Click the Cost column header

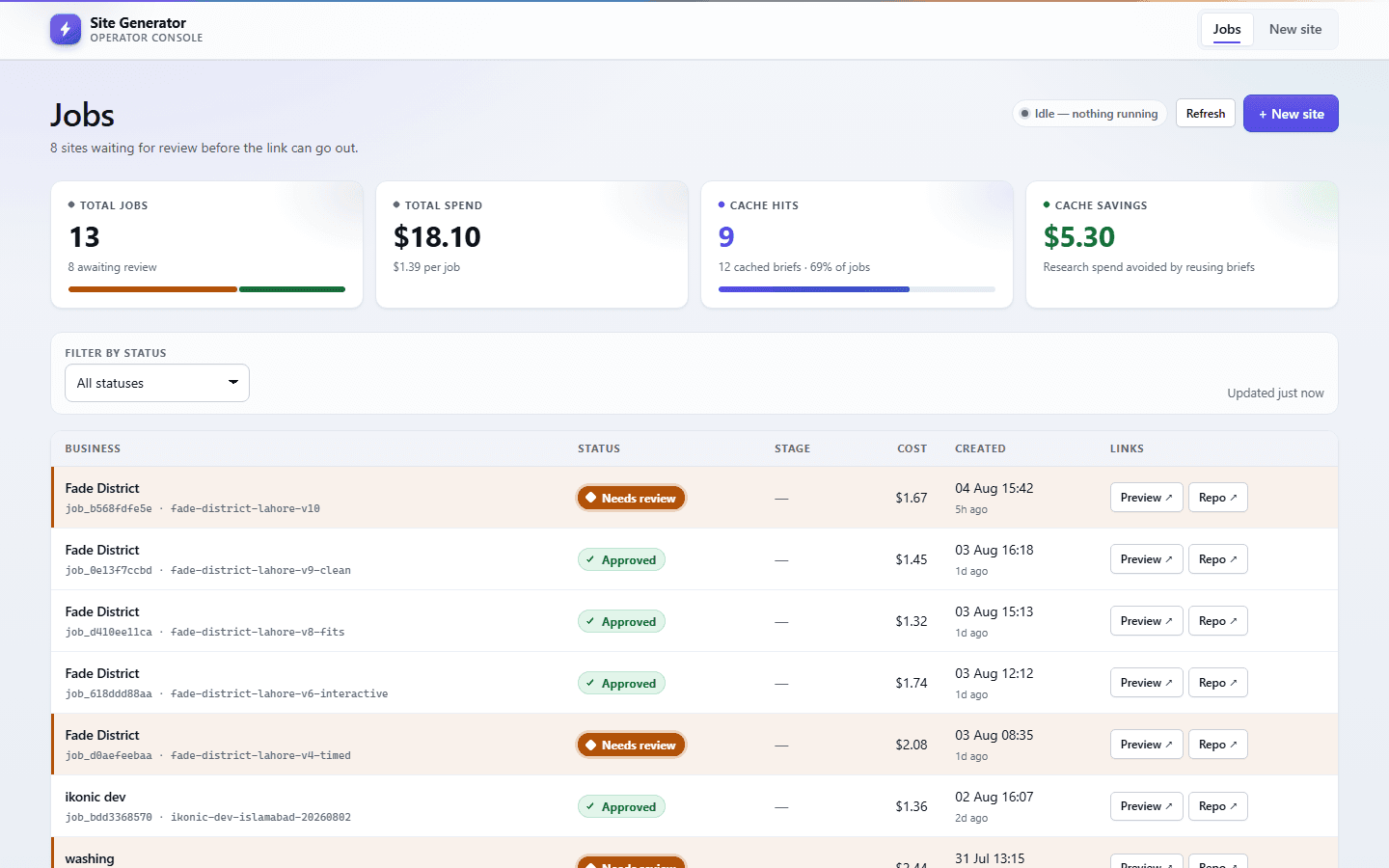[912, 448]
